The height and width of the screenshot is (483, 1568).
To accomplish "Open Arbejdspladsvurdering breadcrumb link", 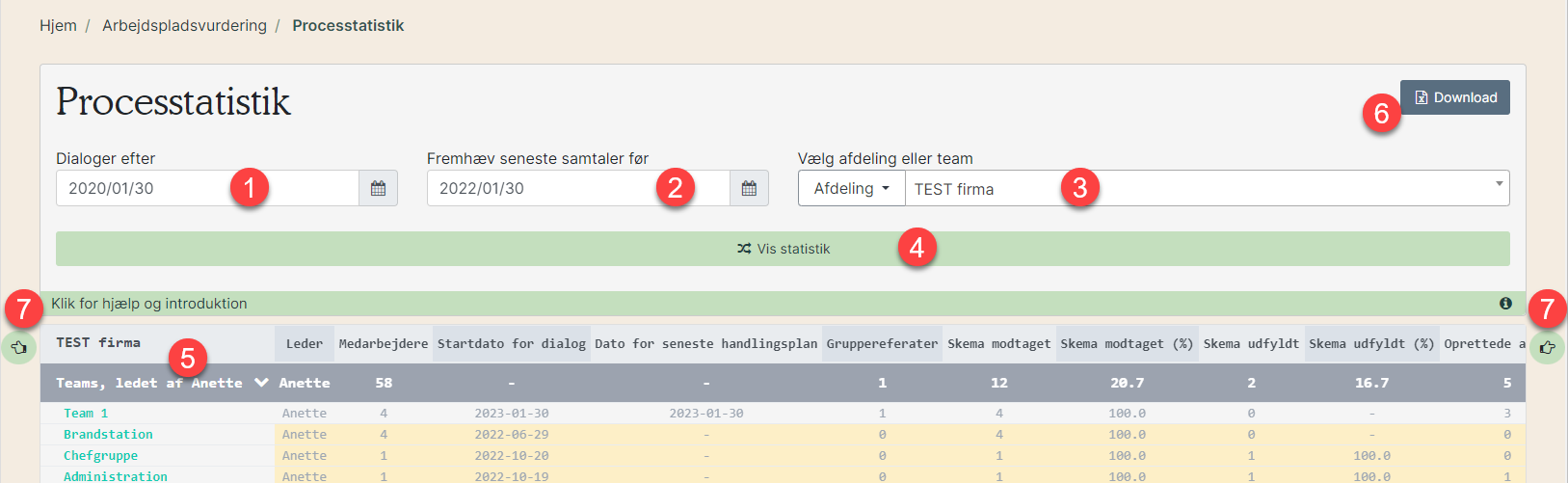I will tap(184, 26).
